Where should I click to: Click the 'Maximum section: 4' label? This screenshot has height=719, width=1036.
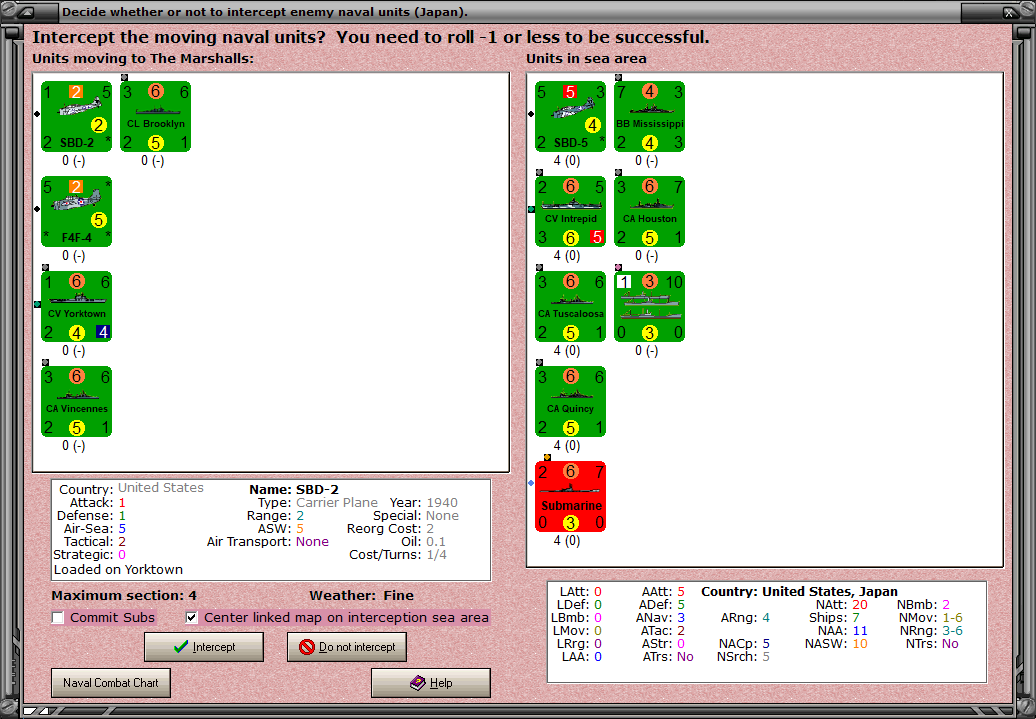[x=124, y=595]
